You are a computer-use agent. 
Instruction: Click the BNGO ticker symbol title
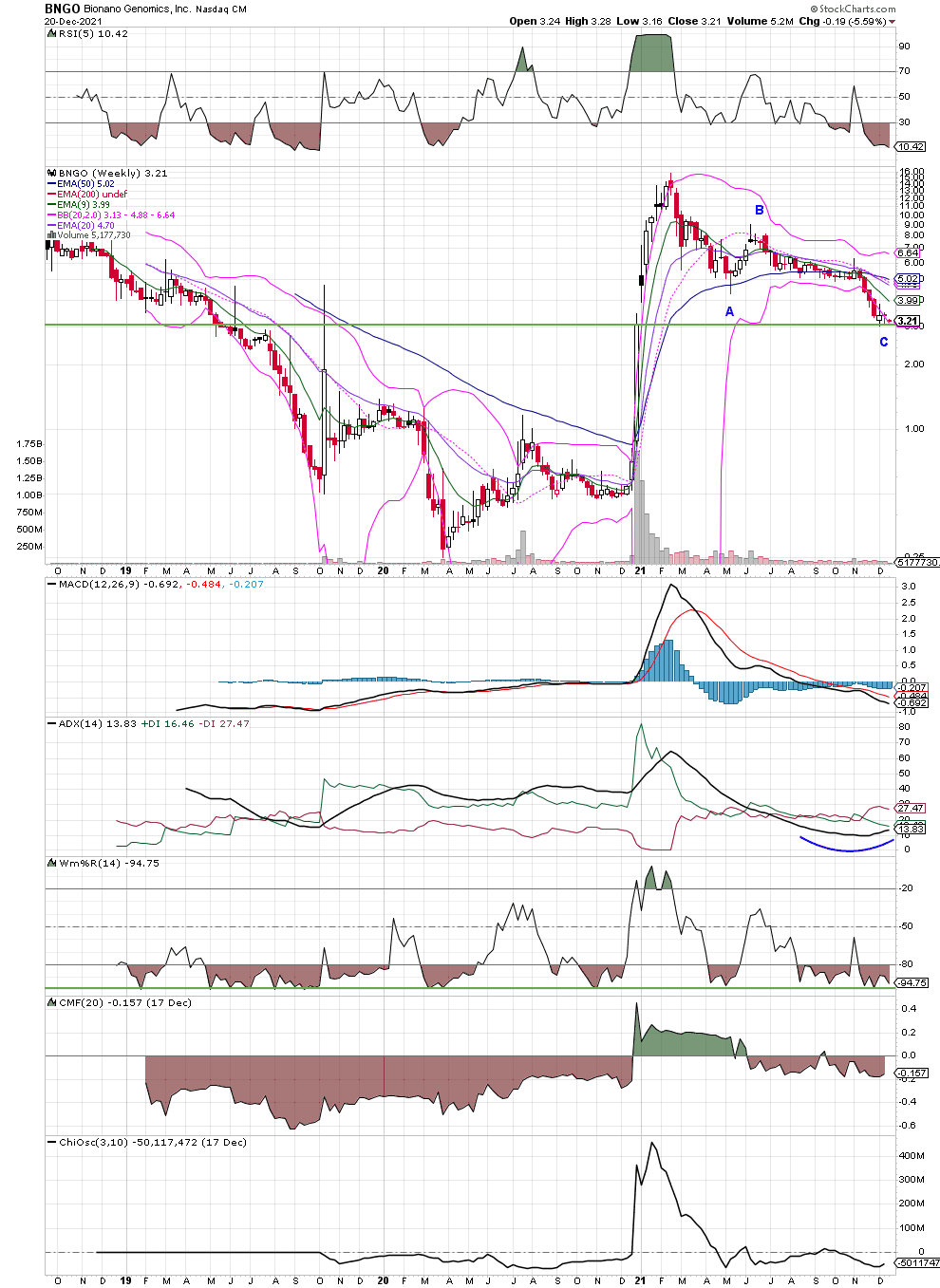[62, 9]
